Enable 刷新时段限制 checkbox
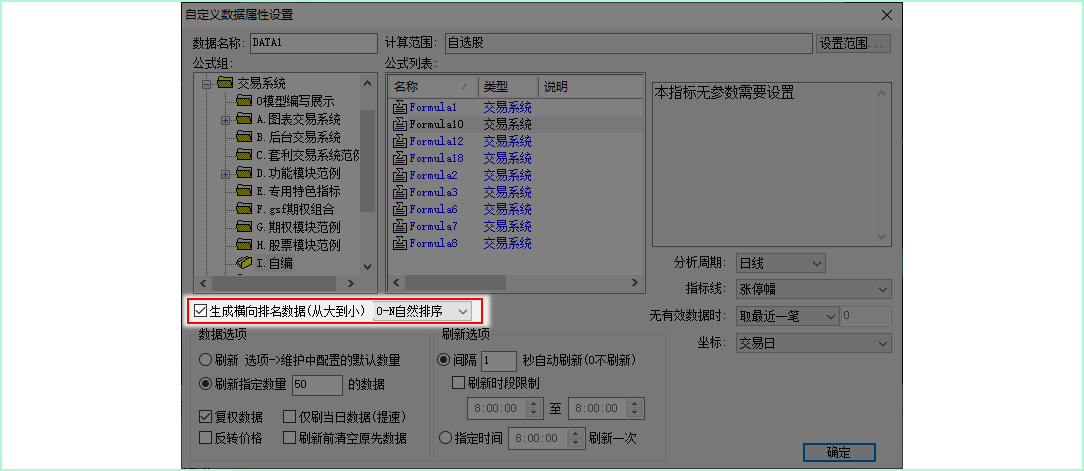Image resolution: width=1084 pixels, height=471 pixels. [458, 382]
